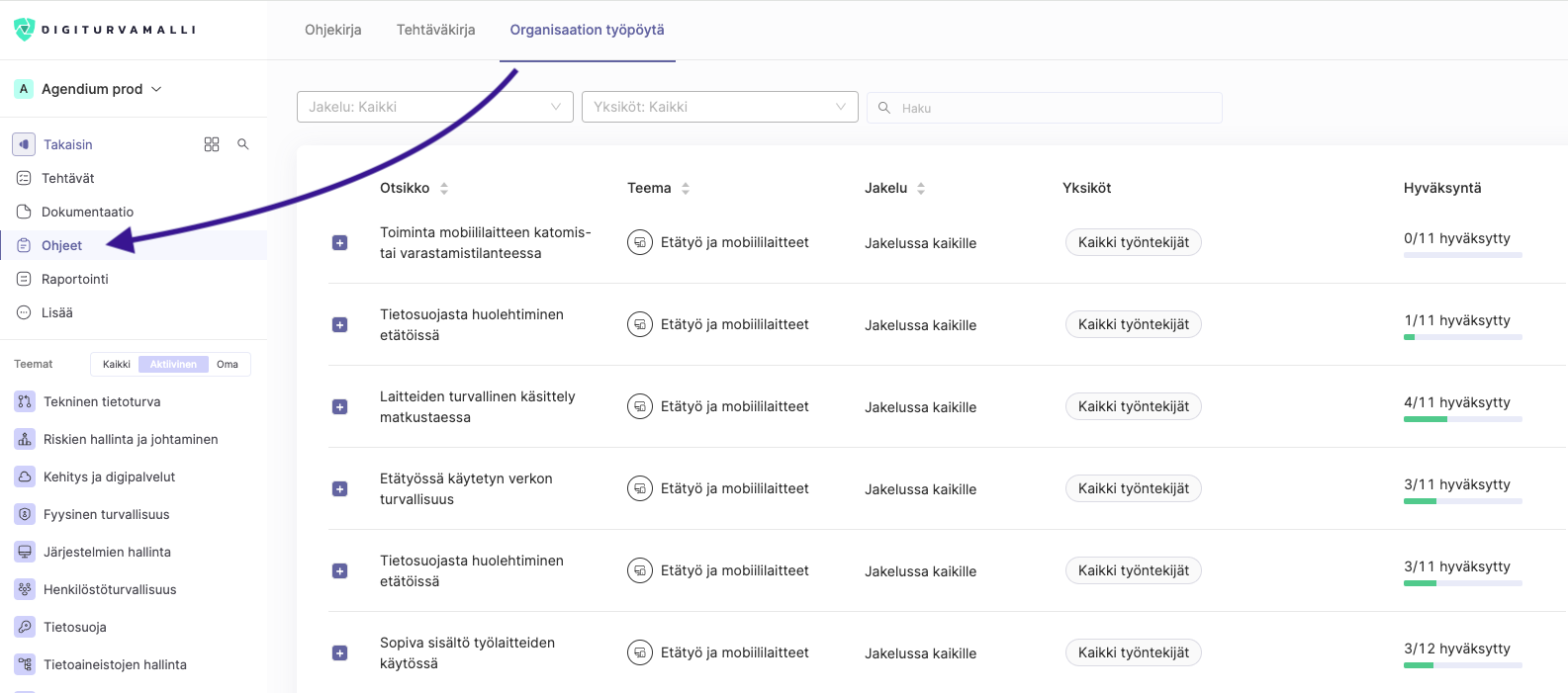This screenshot has width=1568, height=693.
Task: Click Kaikki työntekijät in Laitteiden turvallinen row
Action: (1134, 406)
